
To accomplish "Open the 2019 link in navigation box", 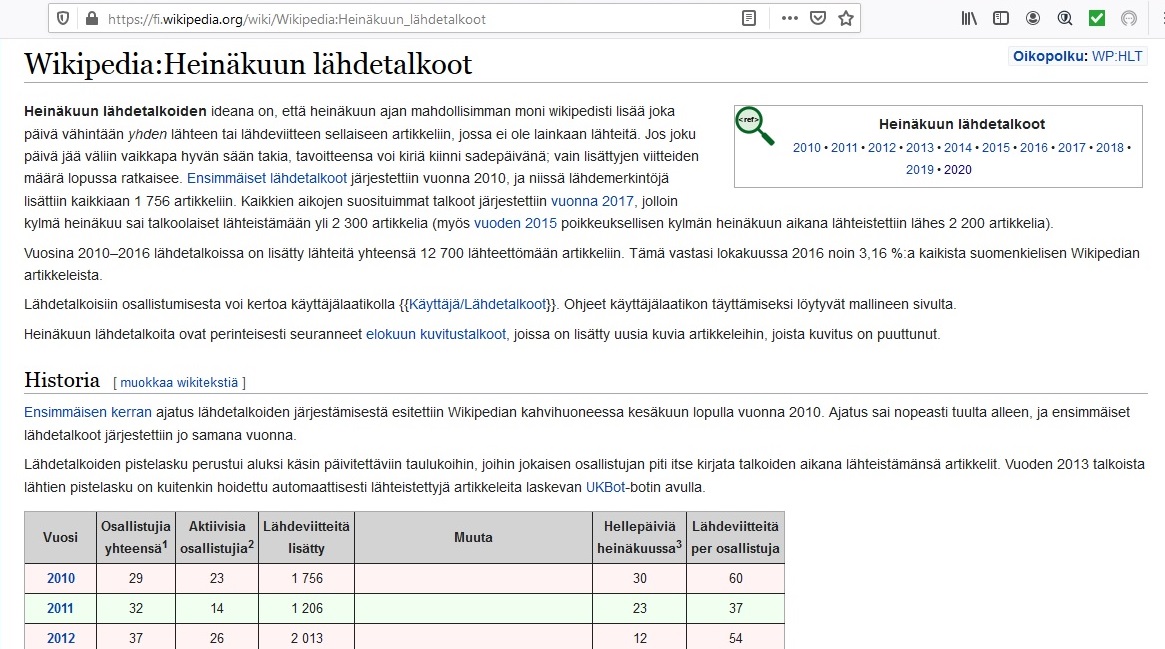I will pos(920,170).
